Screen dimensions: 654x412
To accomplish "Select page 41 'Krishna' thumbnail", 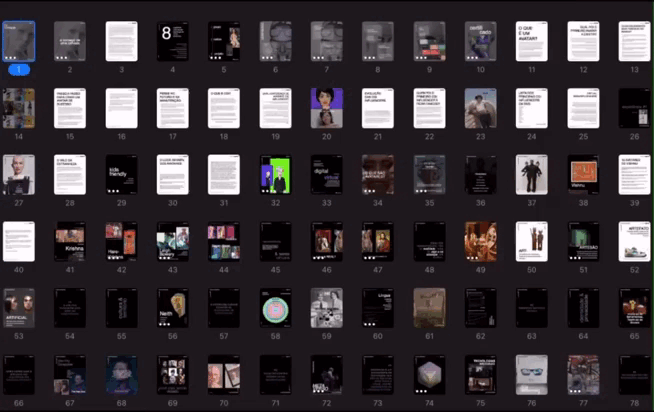I will (x=70, y=241).
